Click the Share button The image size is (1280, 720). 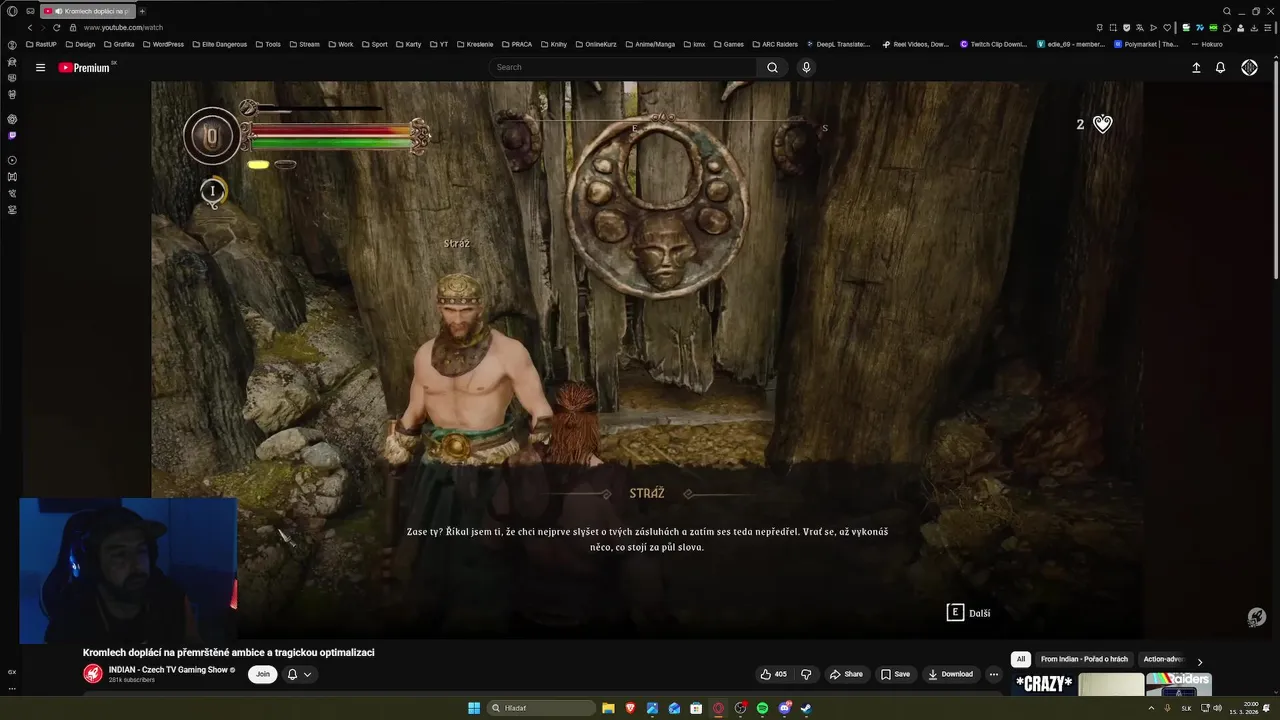point(846,674)
